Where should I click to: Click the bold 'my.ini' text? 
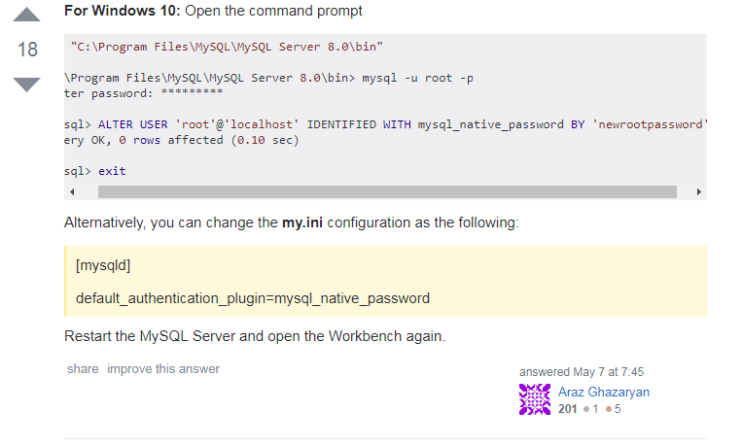304,223
